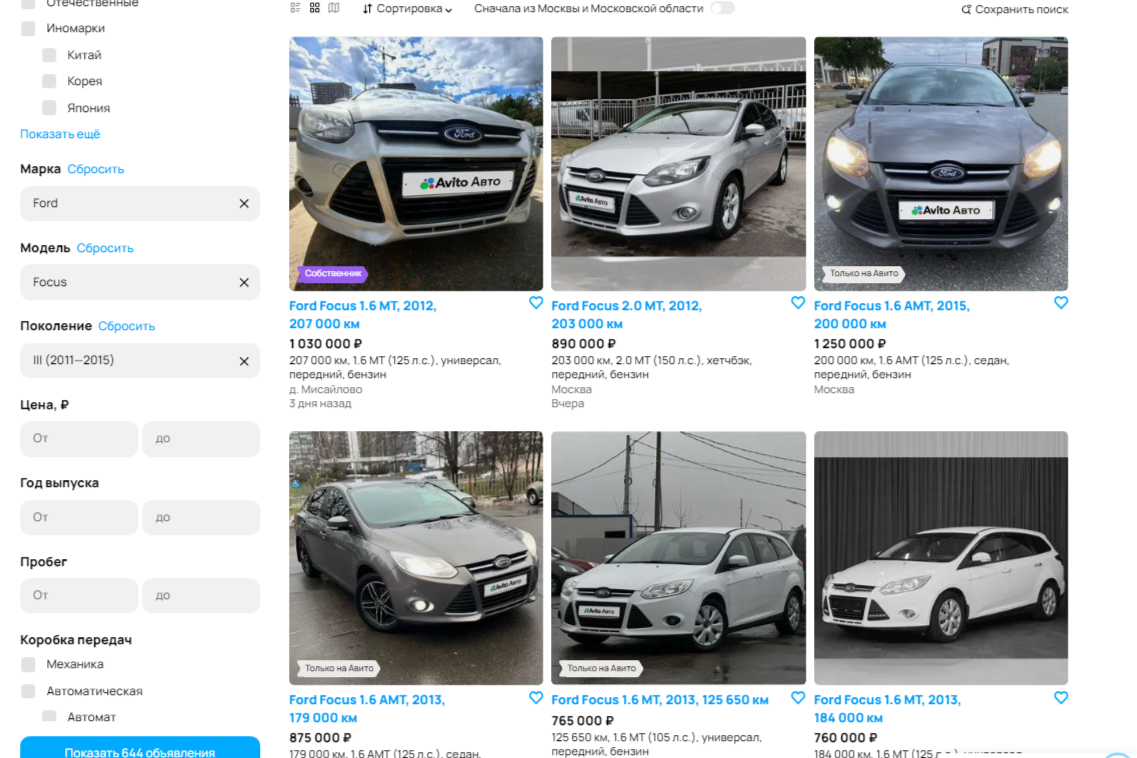Click the Год выпуска до field
The image size is (1137, 758).
pos(202,517)
